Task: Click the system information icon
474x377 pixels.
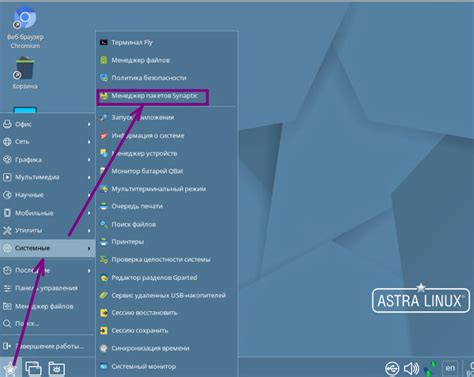Action: coord(104,136)
